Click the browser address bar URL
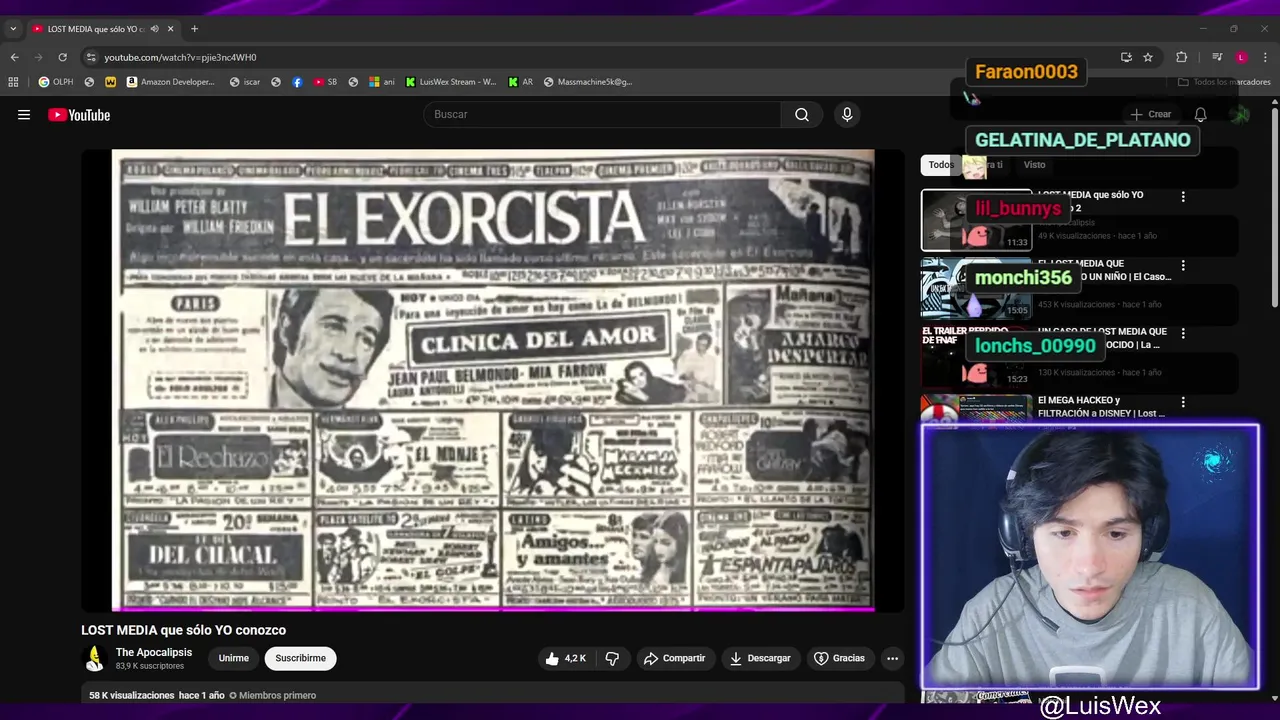The width and height of the screenshot is (1280, 720). [180, 57]
